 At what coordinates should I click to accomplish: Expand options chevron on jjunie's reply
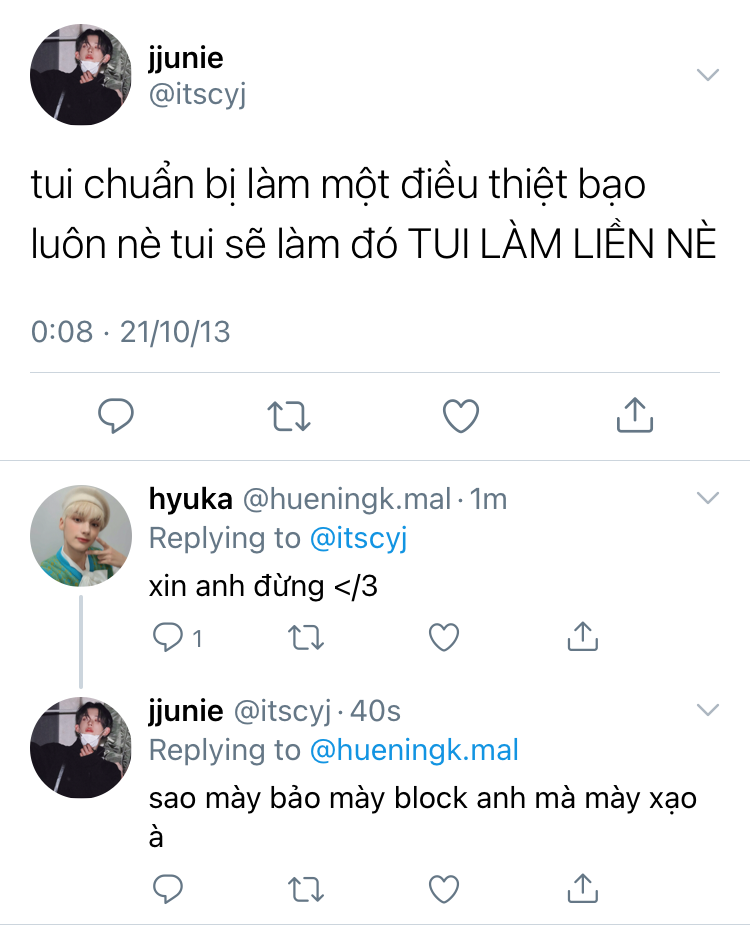coord(708,709)
